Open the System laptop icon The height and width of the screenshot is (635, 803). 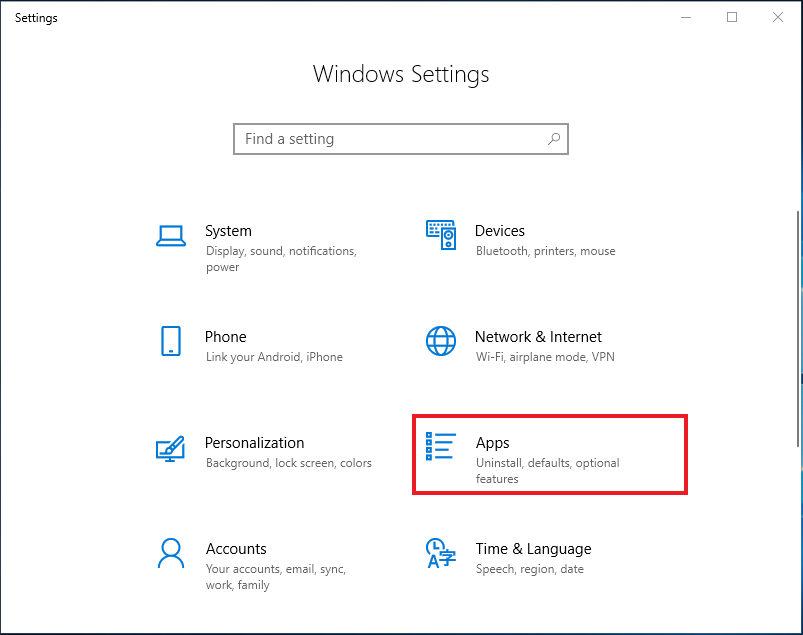(171, 236)
